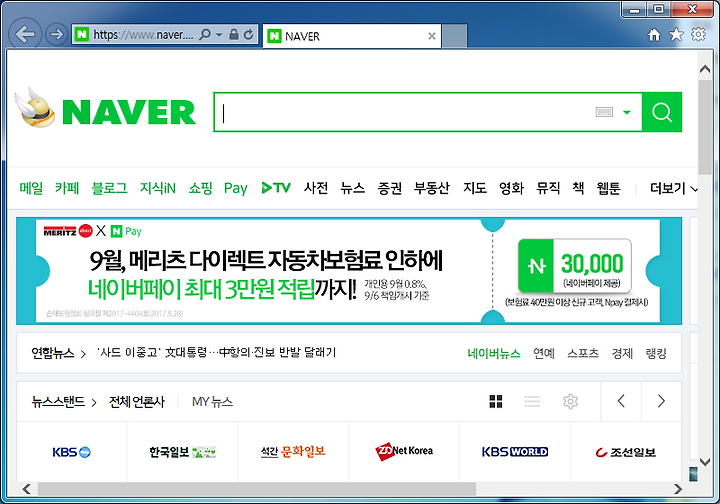The height and width of the screenshot is (504, 720).
Task: Select 스포츠 news tab
Action: 583,353
